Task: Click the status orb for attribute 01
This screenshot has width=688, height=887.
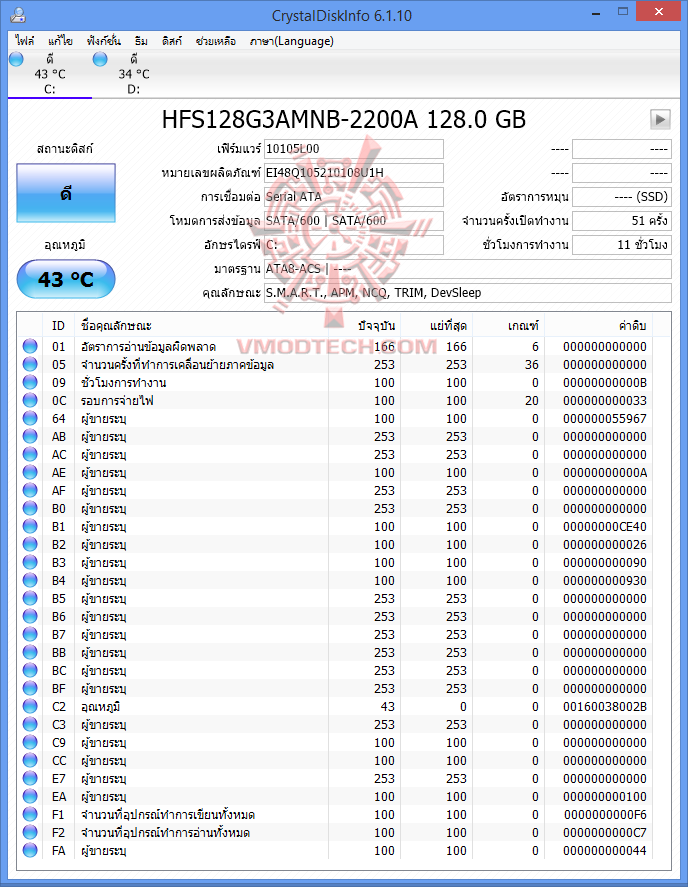Action: coord(30,346)
